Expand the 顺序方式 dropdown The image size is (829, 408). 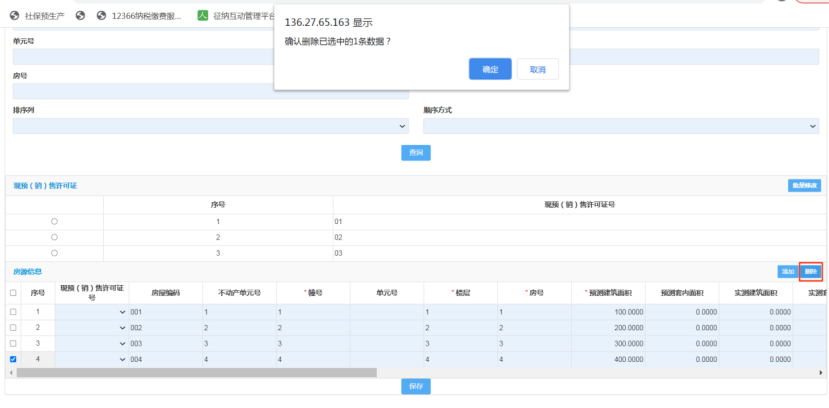(620, 127)
